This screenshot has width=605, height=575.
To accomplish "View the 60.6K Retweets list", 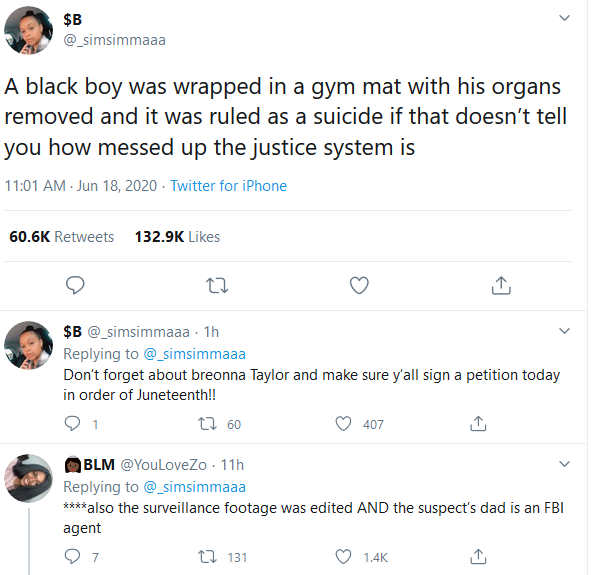I will point(62,237).
